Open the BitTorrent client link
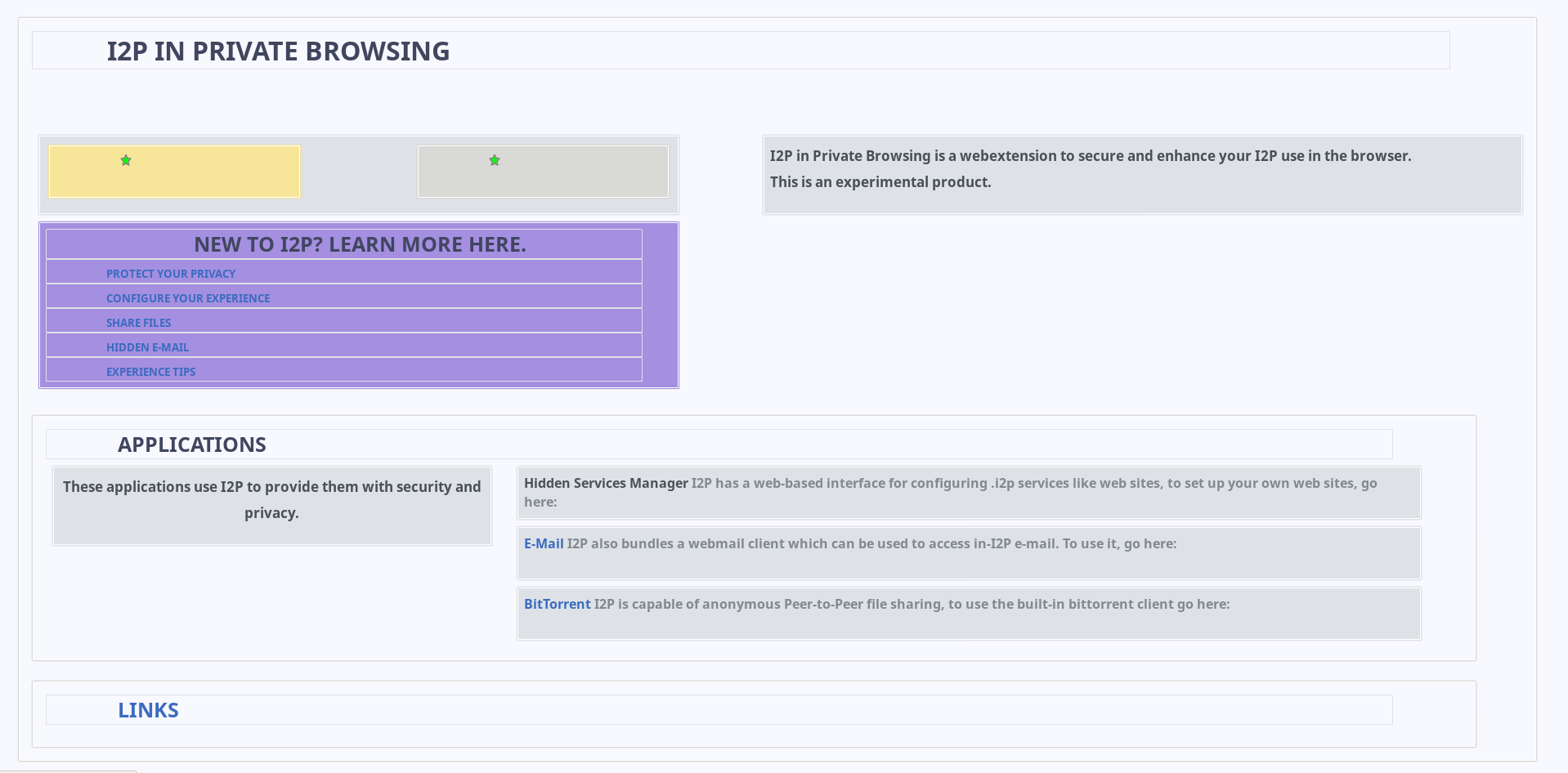Image resolution: width=1568 pixels, height=773 pixels. [557, 604]
